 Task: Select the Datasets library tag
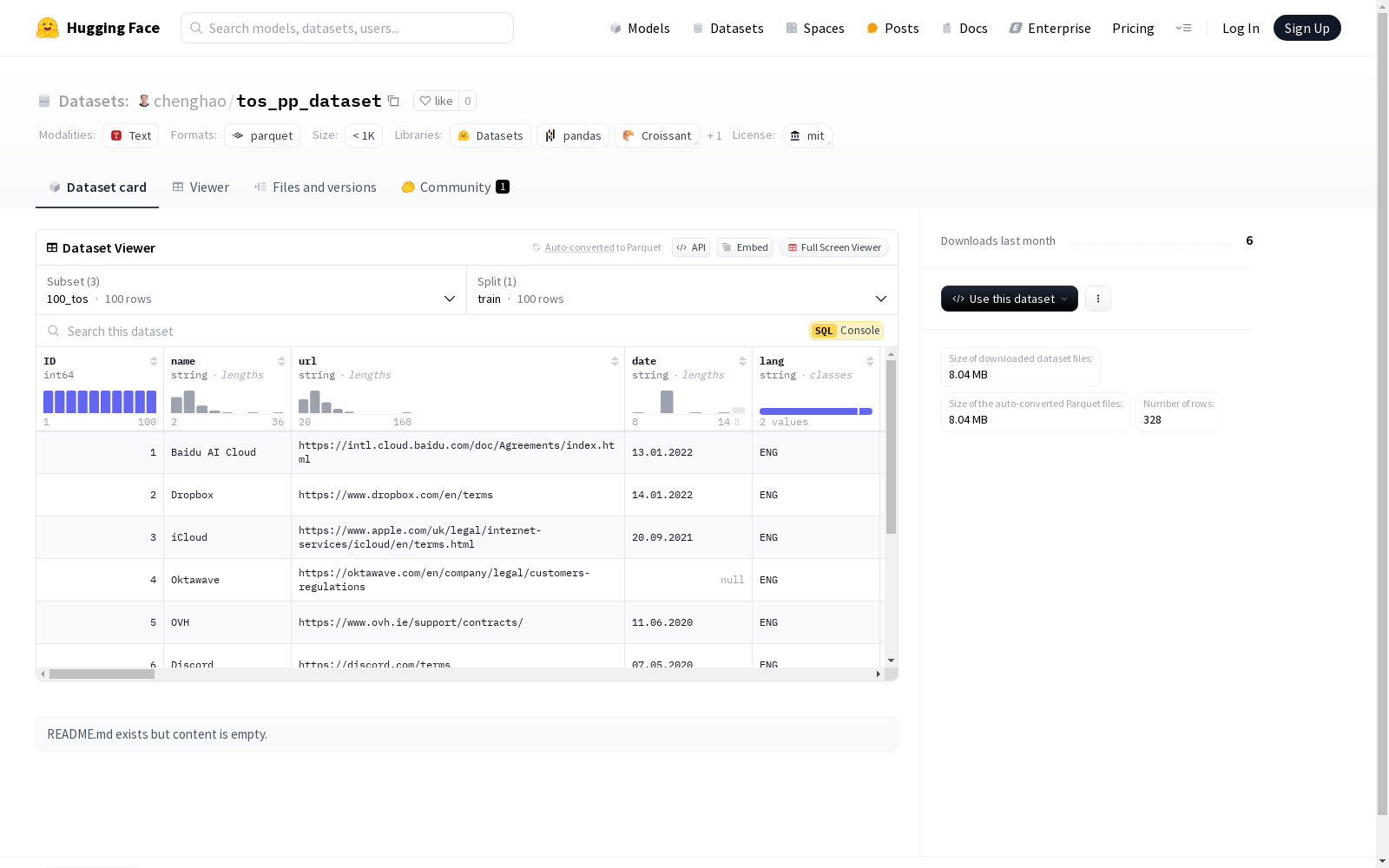(490, 135)
